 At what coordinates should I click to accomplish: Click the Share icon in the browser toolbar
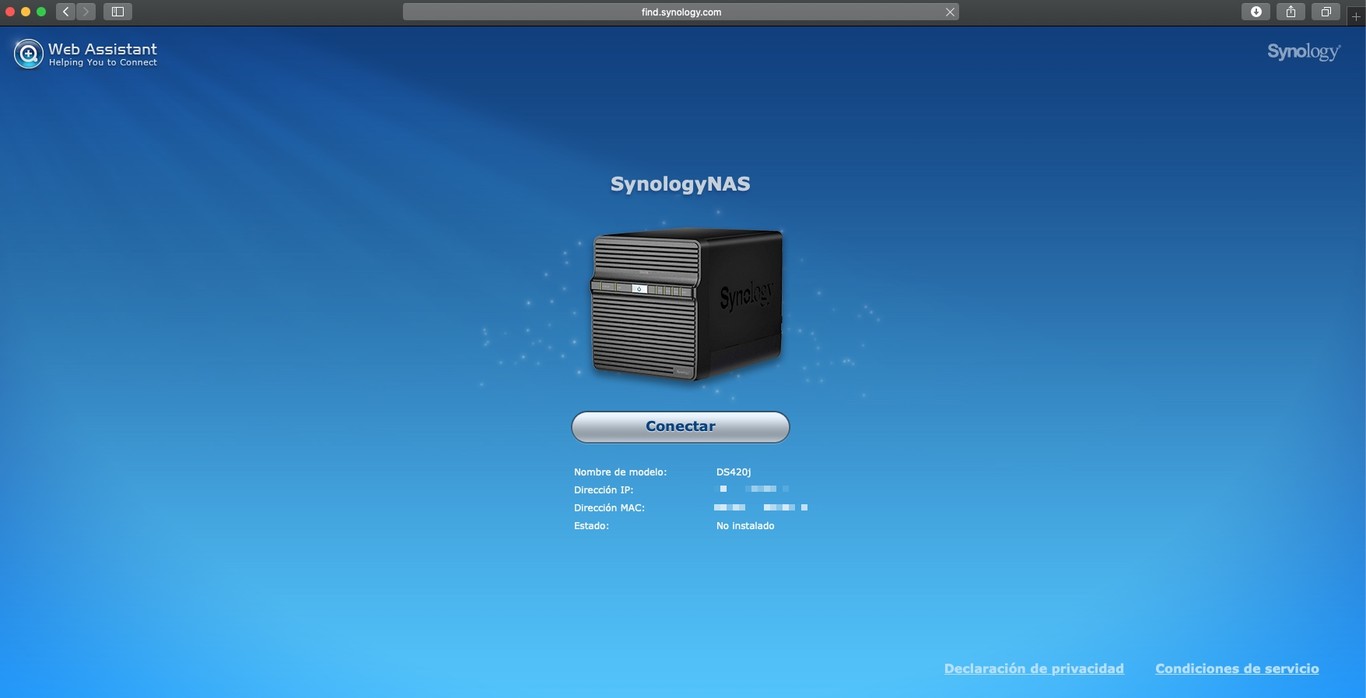tap(1290, 11)
